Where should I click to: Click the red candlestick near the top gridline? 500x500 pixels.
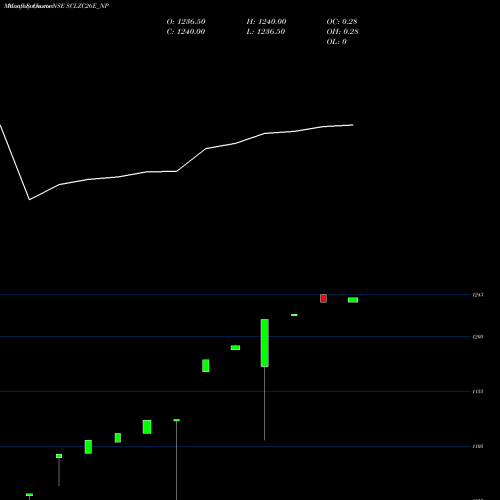point(323,298)
